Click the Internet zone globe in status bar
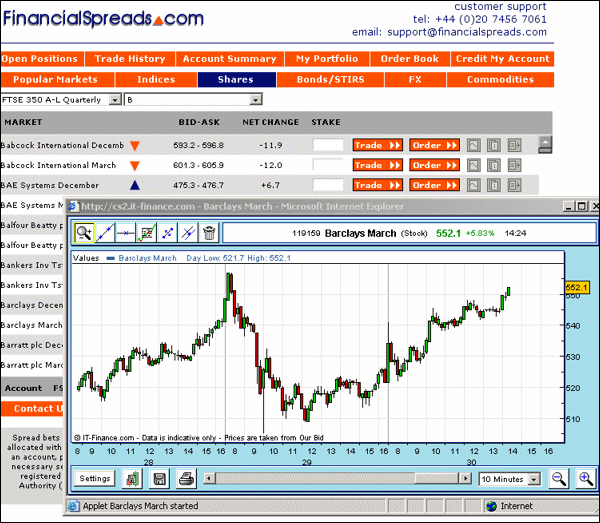 point(491,506)
